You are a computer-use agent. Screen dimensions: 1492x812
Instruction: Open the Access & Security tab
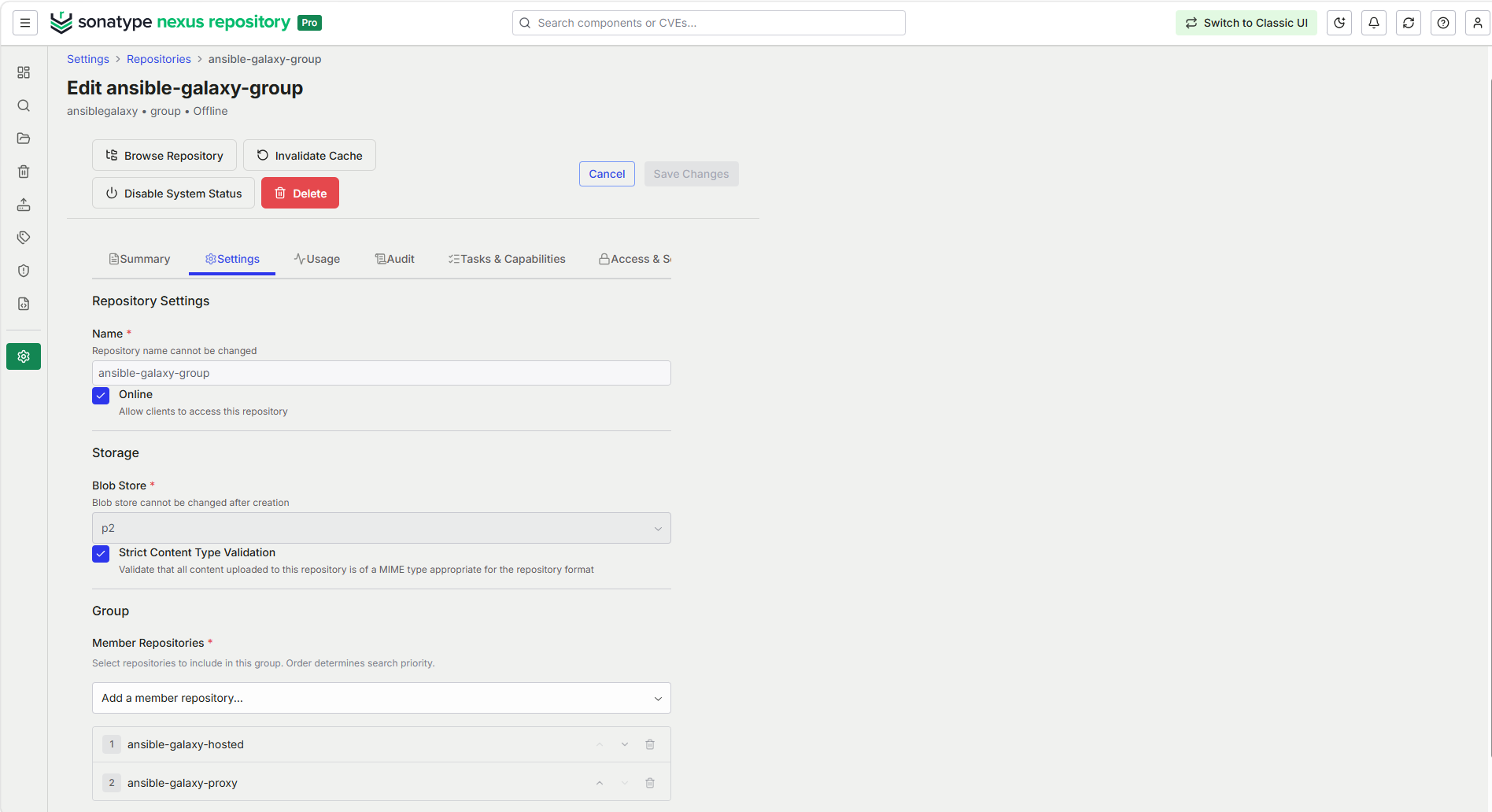[635, 259]
